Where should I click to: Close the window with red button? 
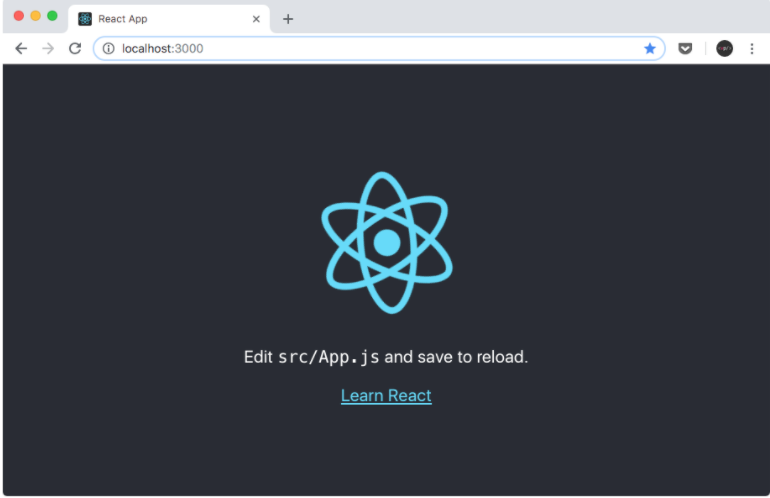click(19, 16)
